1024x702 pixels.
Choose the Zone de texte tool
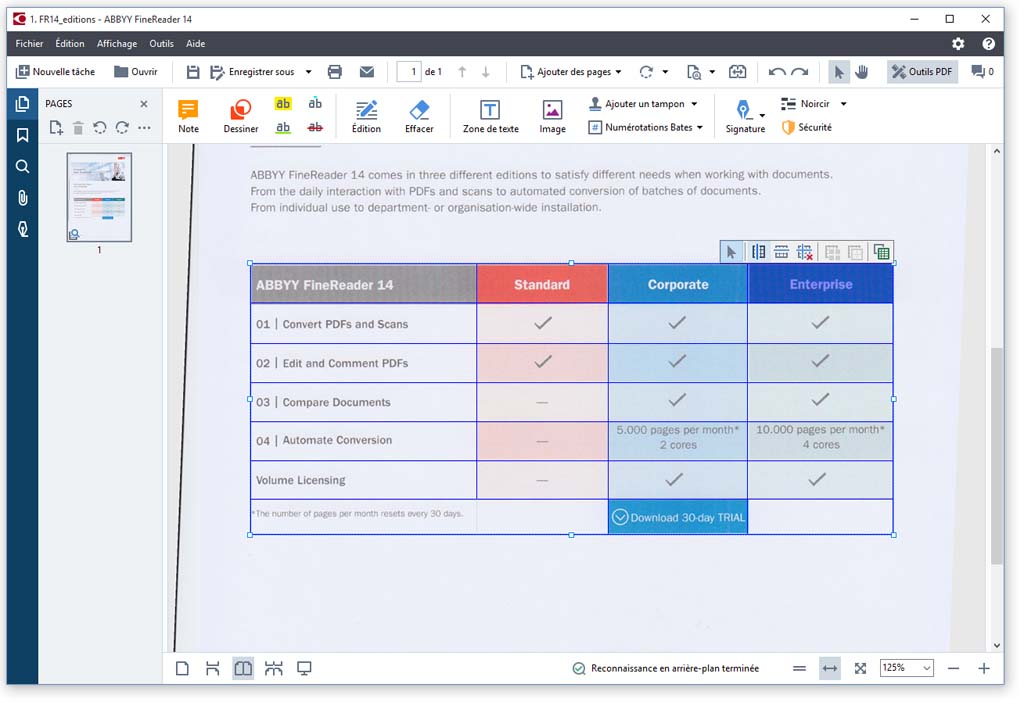tap(490, 116)
